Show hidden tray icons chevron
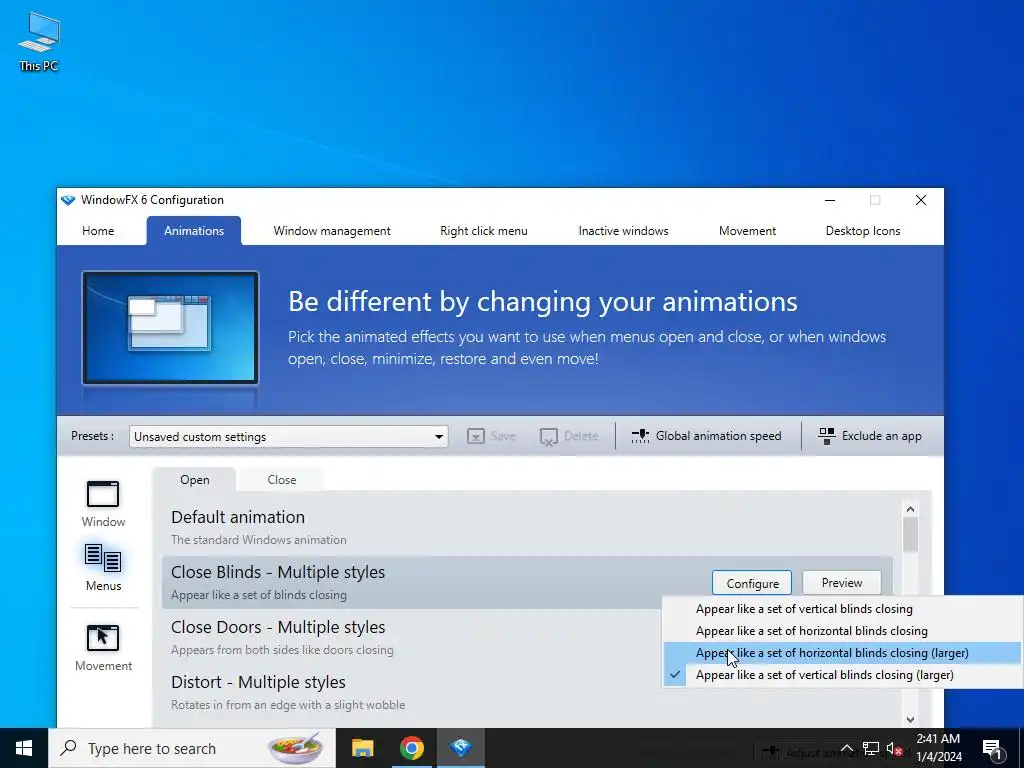This screenshot has width=1024, height=768. click(846, 748)
